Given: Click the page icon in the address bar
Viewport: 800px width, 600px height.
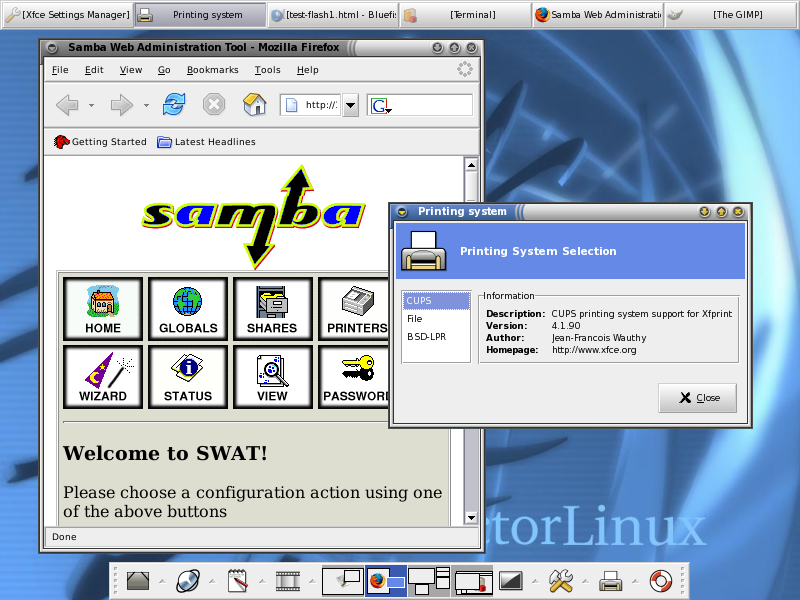Looking at the screenshot, I should coord(291,105).
